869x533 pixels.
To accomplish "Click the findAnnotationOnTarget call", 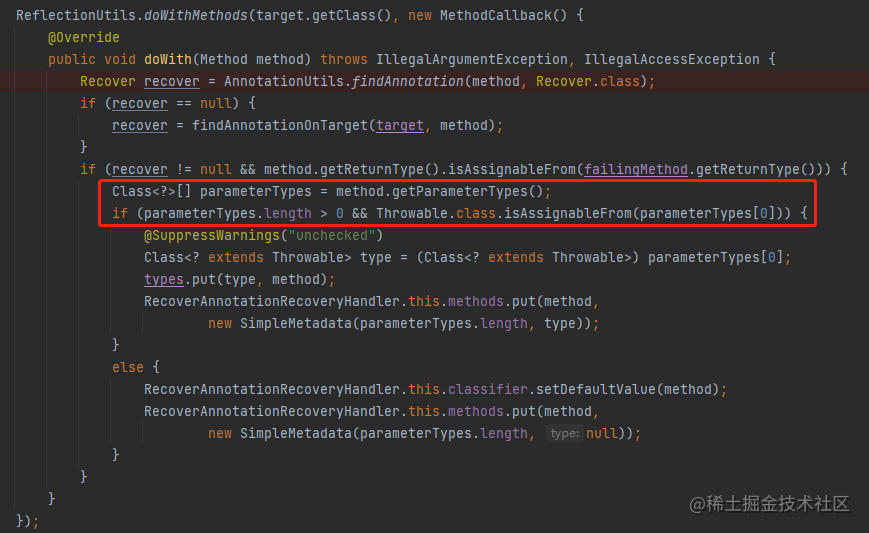I will 279,125.
